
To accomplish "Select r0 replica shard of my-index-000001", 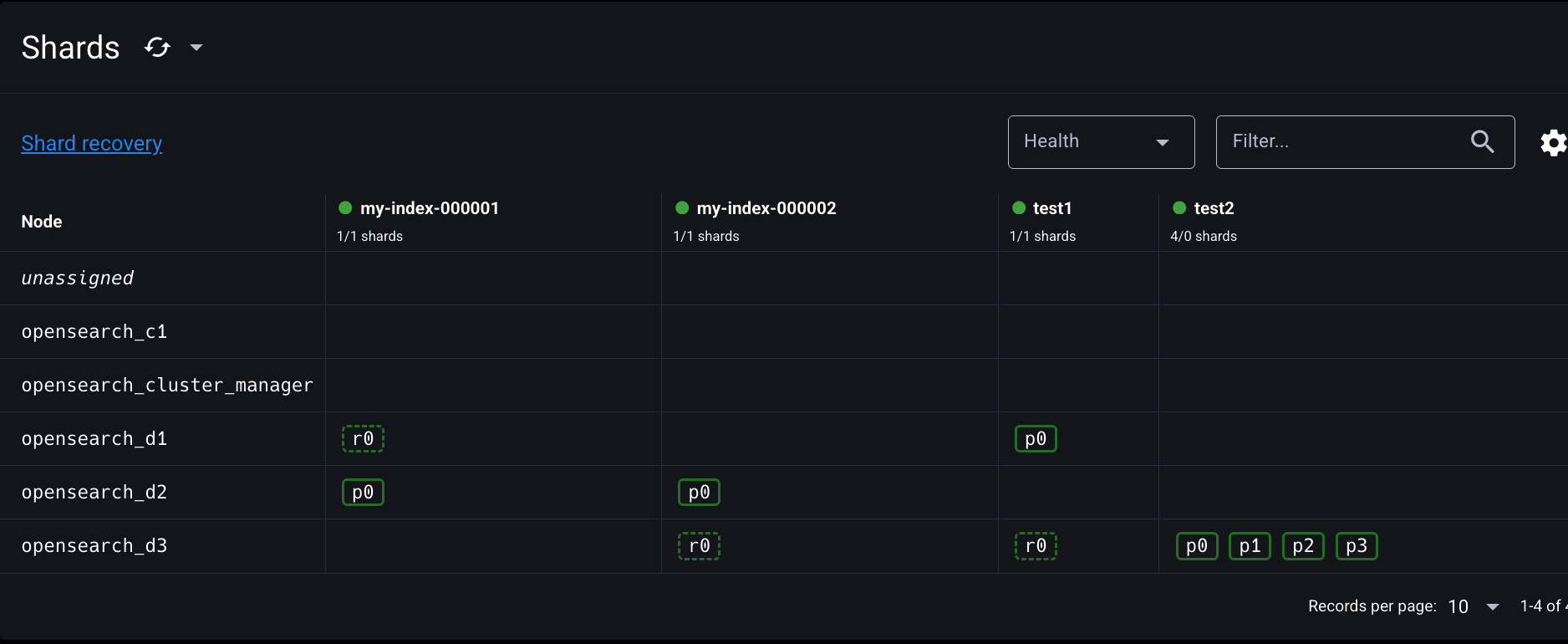I will coord(363,439).
